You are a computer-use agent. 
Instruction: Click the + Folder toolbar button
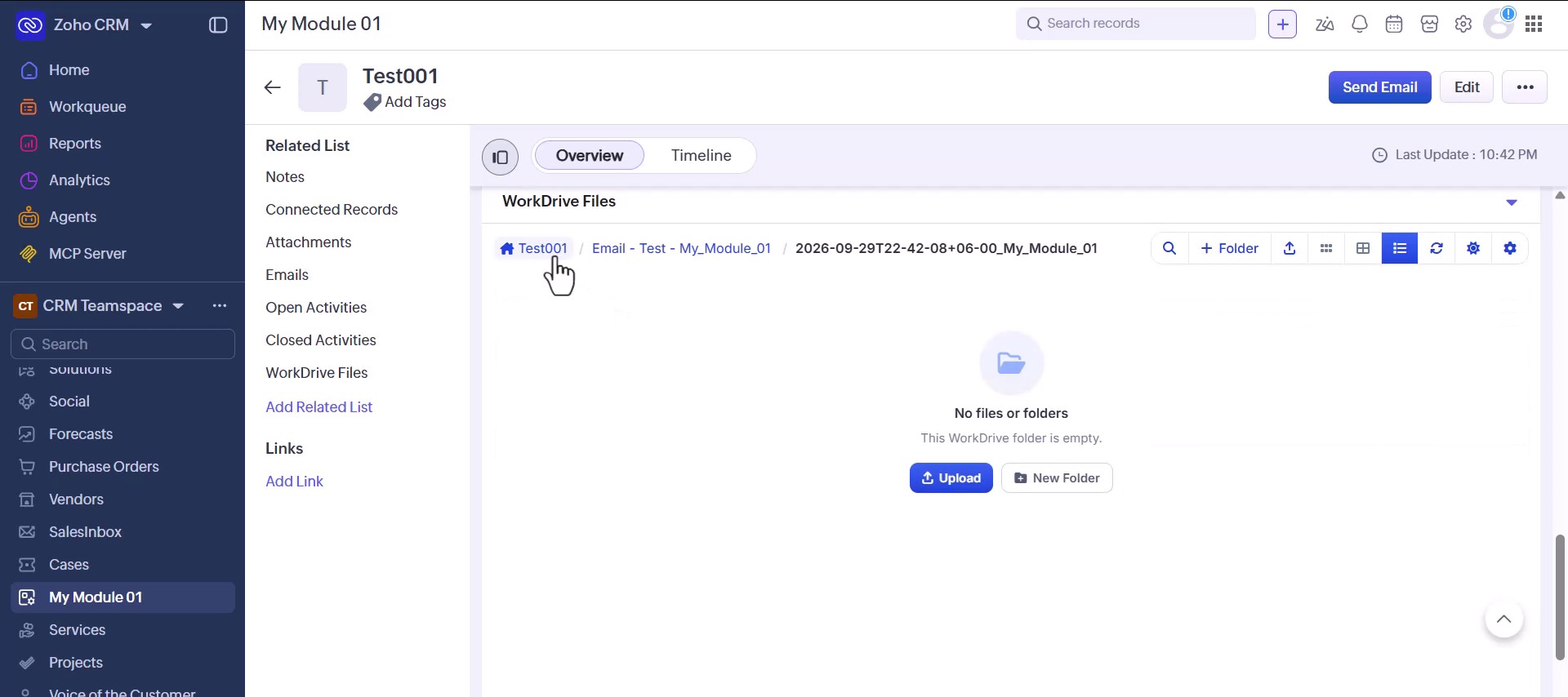click(x=1229, y=248)
